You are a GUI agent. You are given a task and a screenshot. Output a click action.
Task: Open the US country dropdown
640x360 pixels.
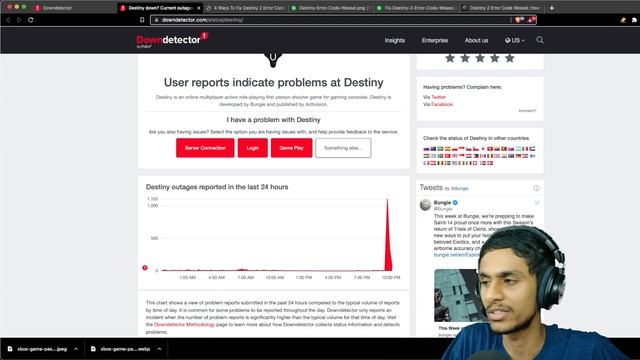point(515,40)
